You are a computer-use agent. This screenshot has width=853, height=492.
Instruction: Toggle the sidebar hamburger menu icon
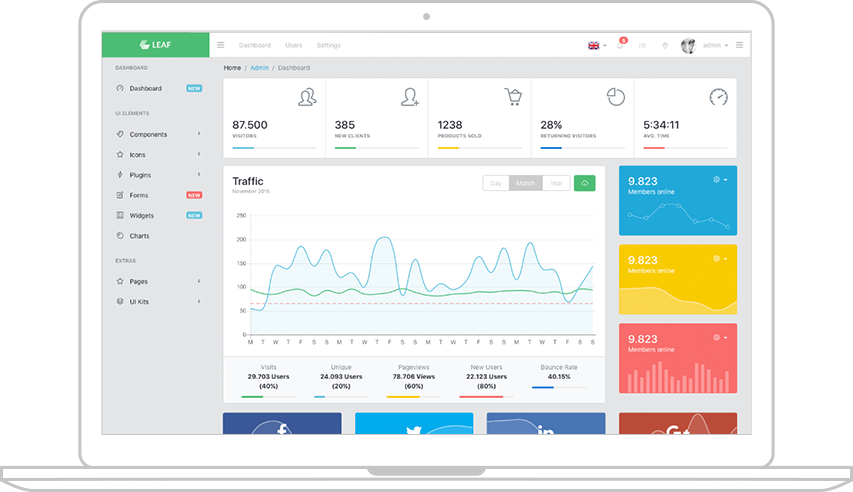click(220, 45)
